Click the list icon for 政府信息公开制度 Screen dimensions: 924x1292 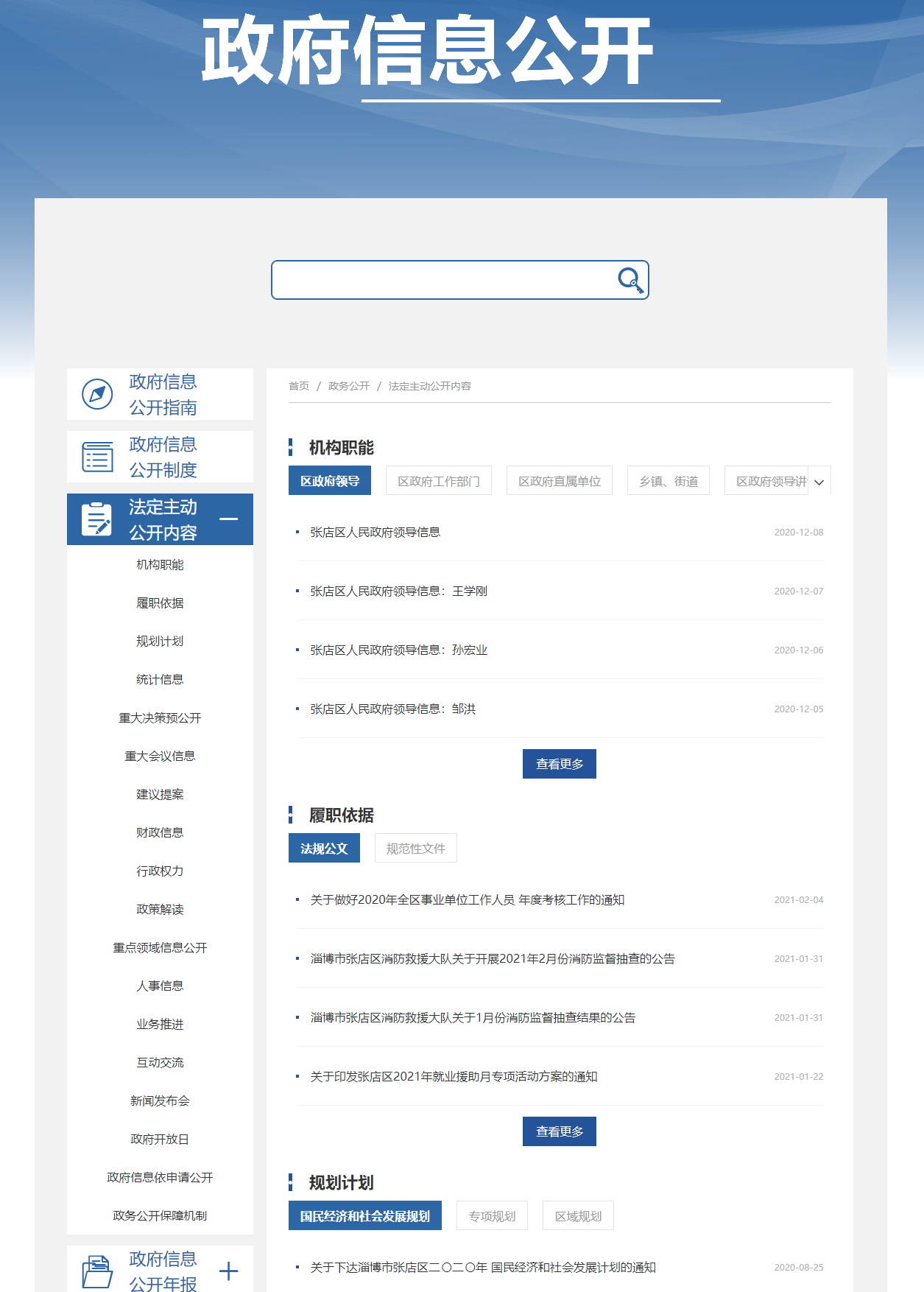pyautogui.click(x=97, y=457)
